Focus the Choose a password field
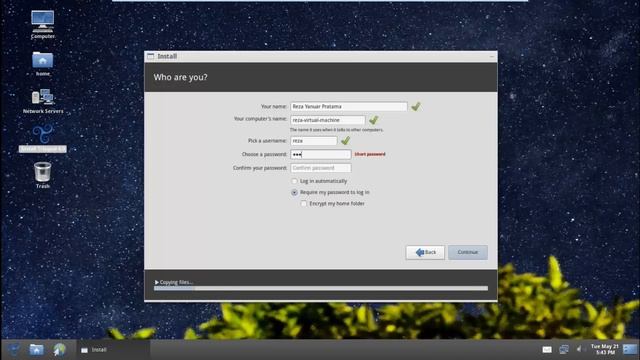The image size is (640, 360). 320,154
